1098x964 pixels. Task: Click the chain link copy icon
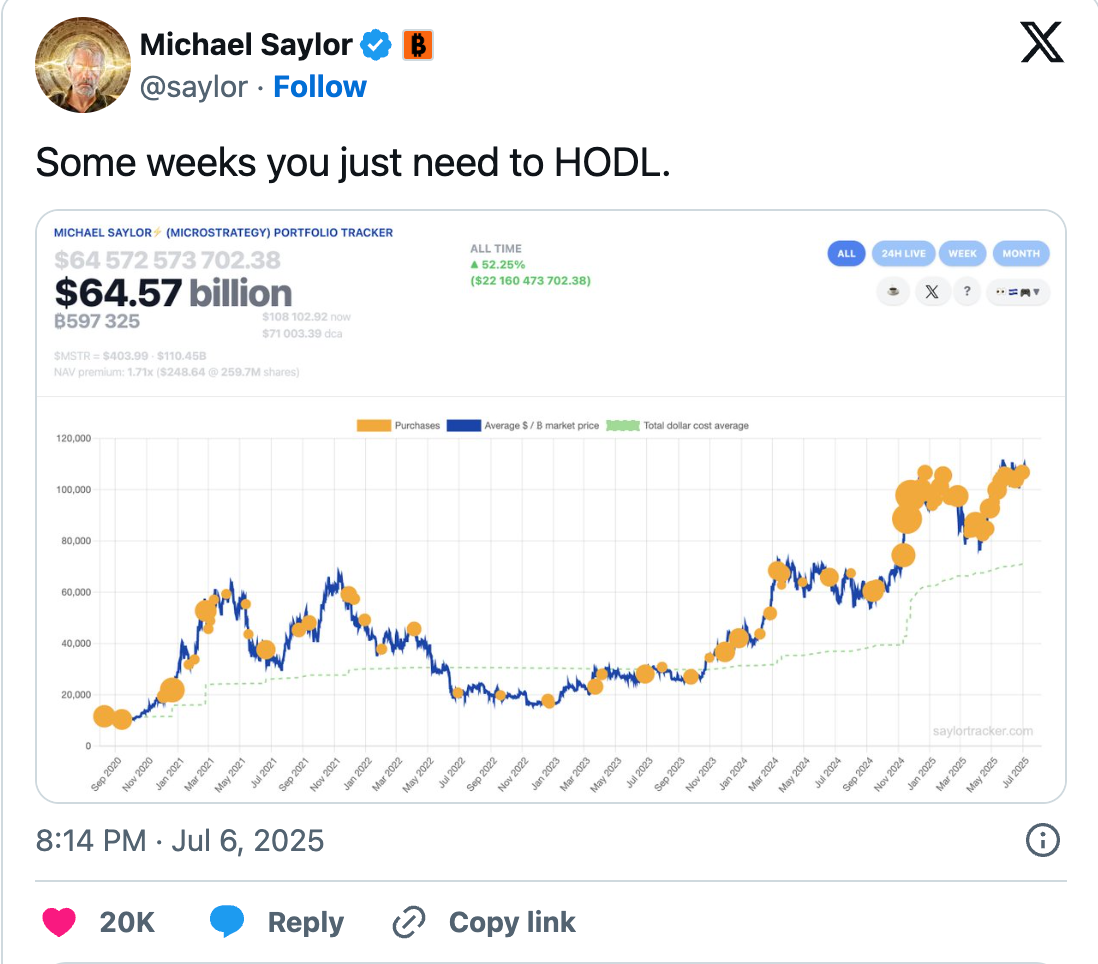[x=409, y=921]
